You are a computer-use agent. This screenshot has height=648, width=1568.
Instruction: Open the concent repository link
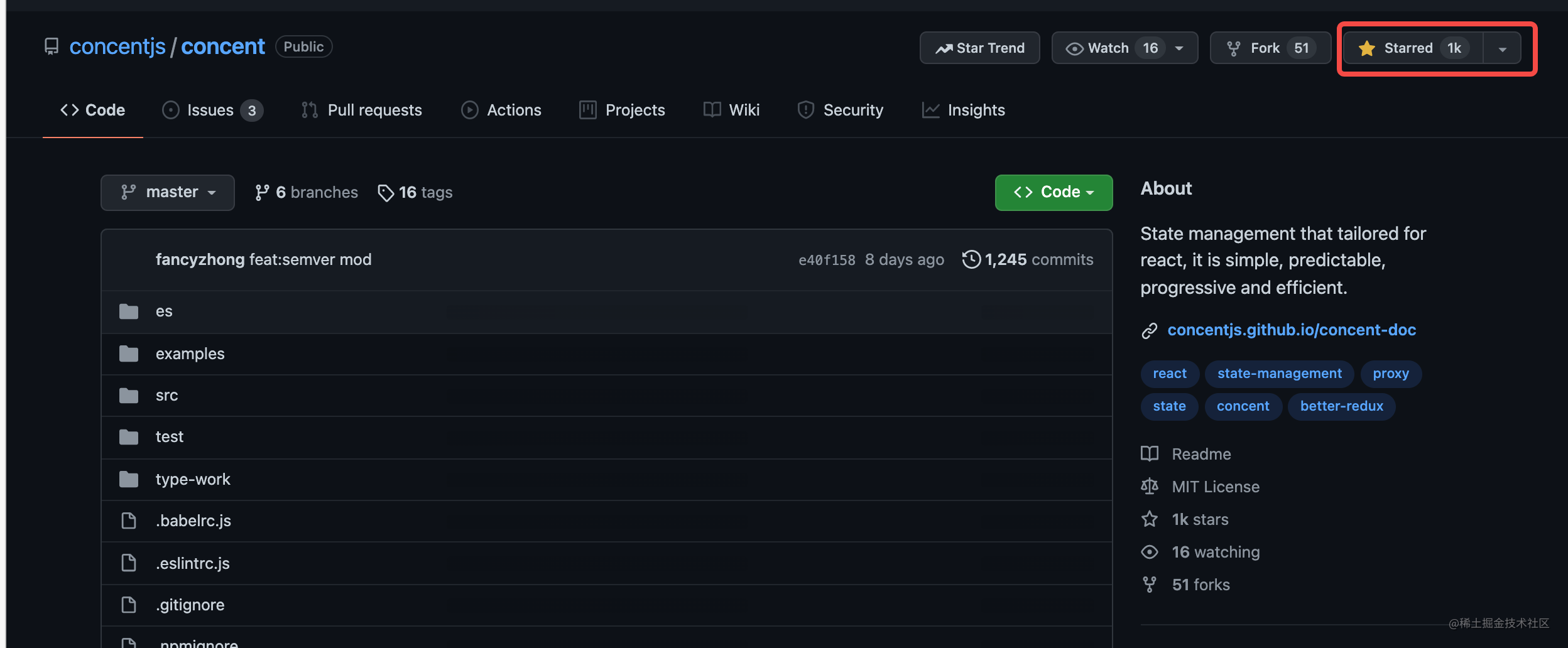point(223,46)
